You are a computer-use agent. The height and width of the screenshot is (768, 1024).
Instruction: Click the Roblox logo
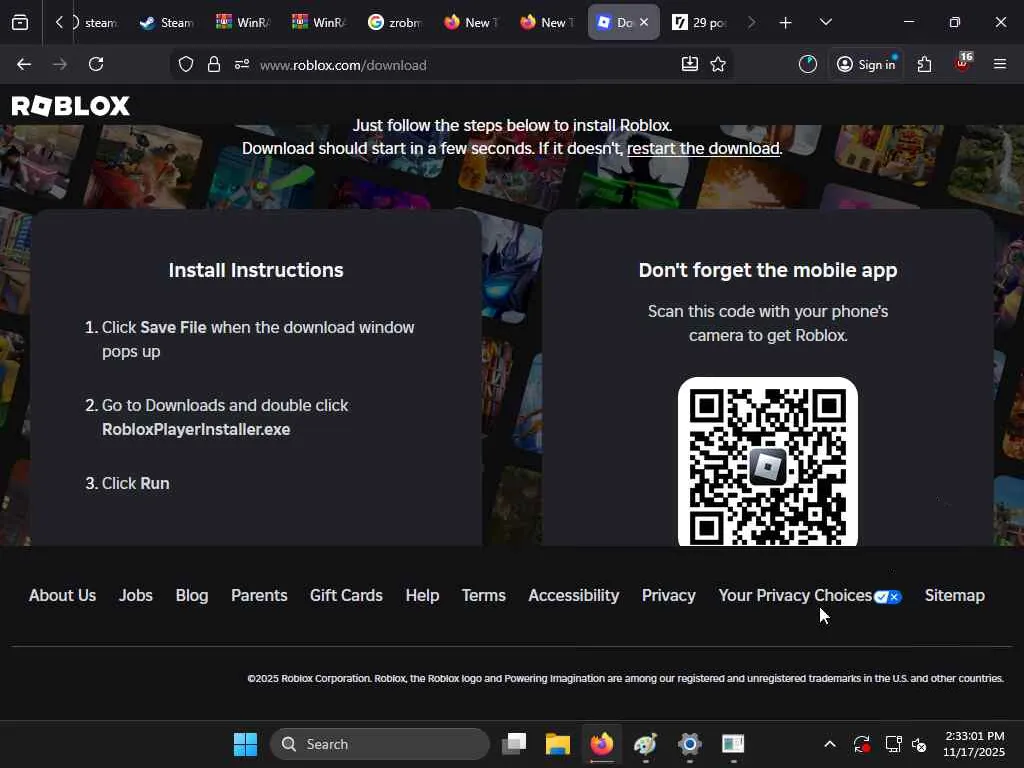tap(71, 106)
